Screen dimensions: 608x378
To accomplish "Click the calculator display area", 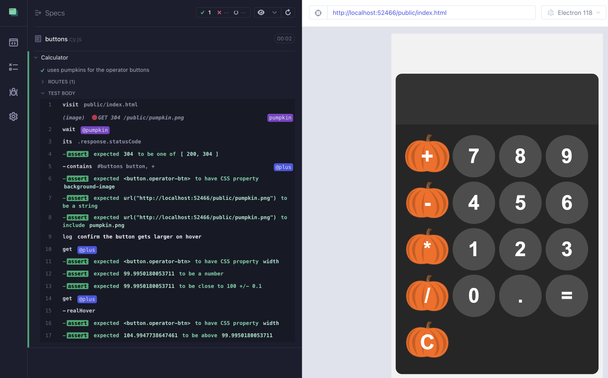I will [497, 99].
